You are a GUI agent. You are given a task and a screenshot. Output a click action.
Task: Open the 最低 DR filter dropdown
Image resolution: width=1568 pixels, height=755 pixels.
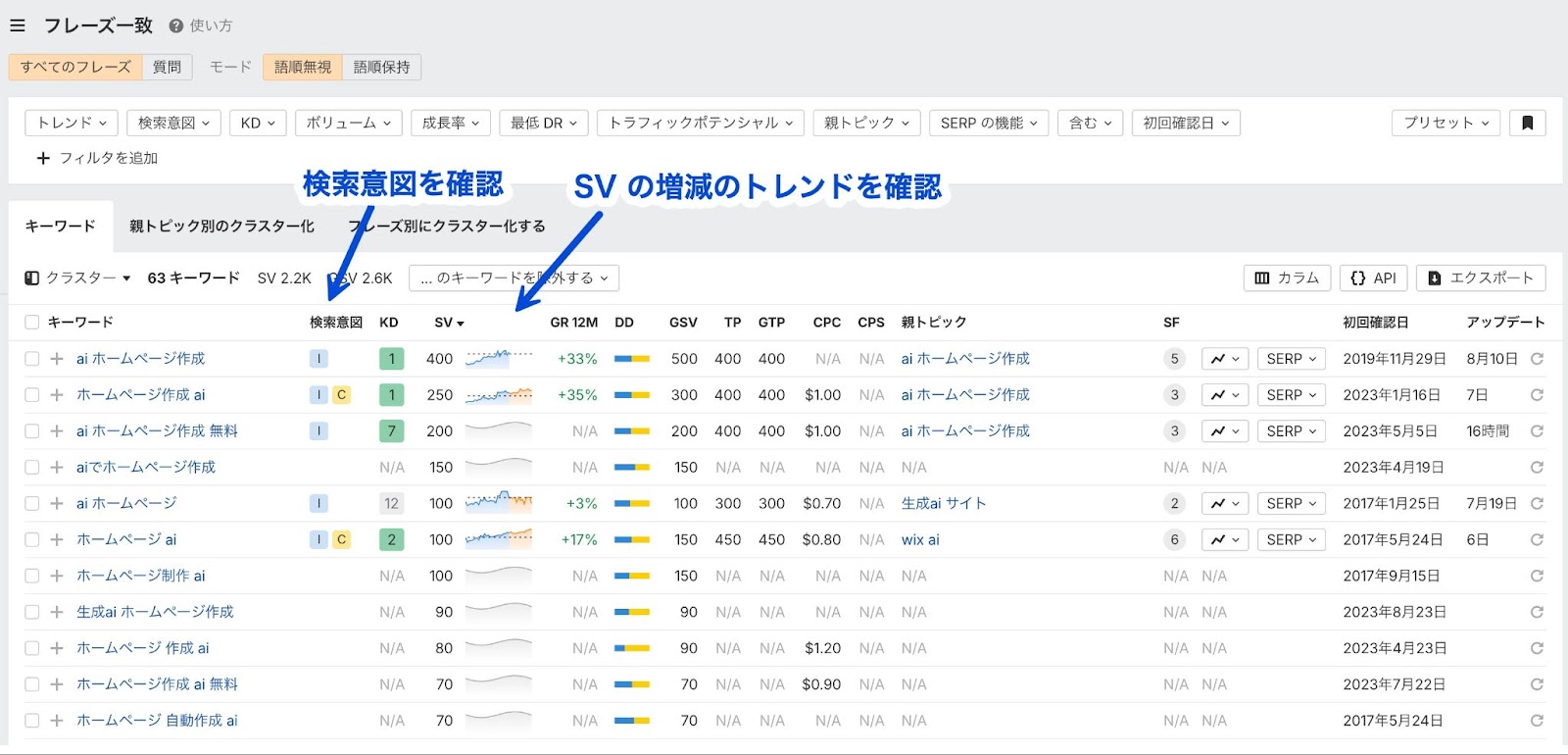[543, 123]
